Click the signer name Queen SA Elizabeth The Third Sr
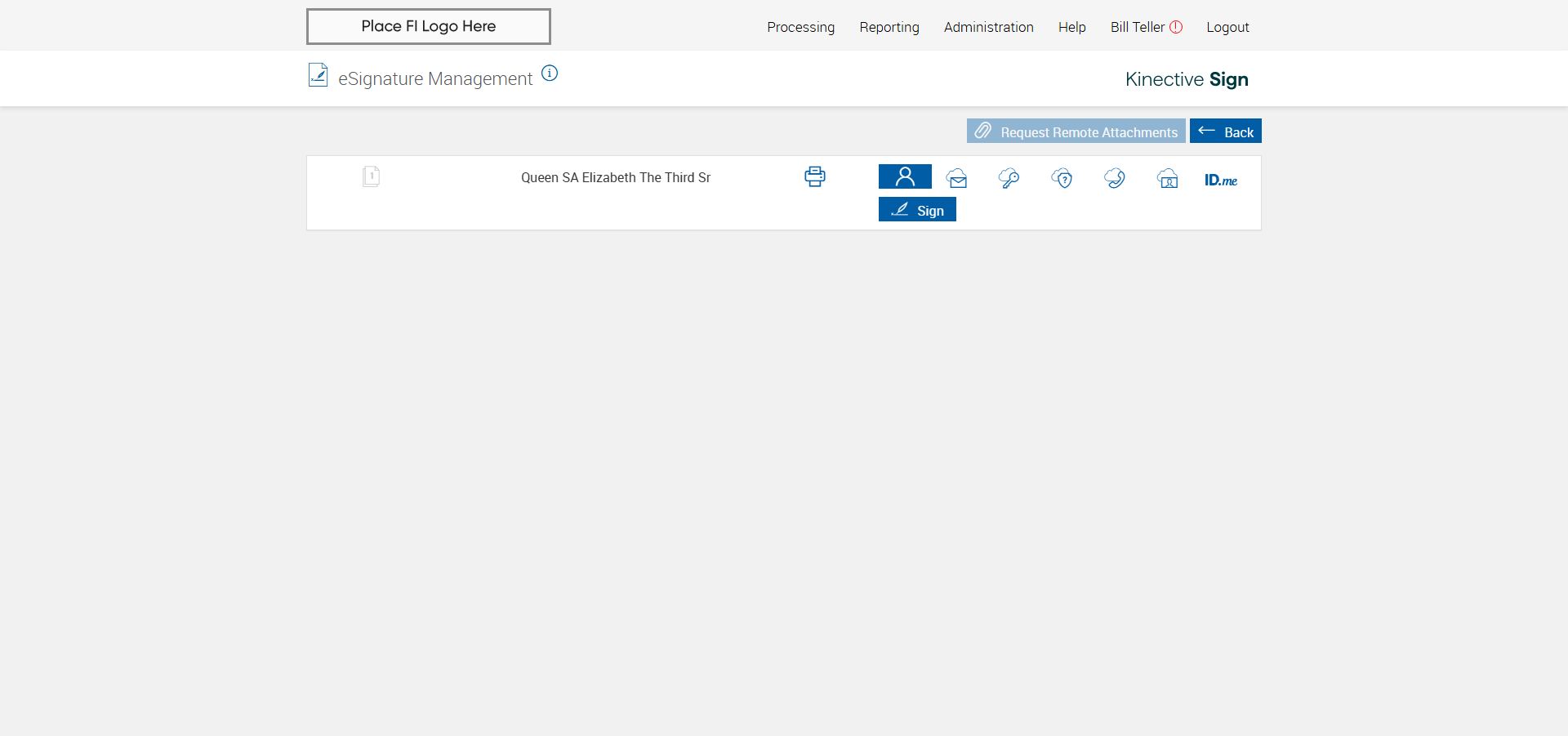This screenshot has height=736, width=1568. (x=616, y=177)
